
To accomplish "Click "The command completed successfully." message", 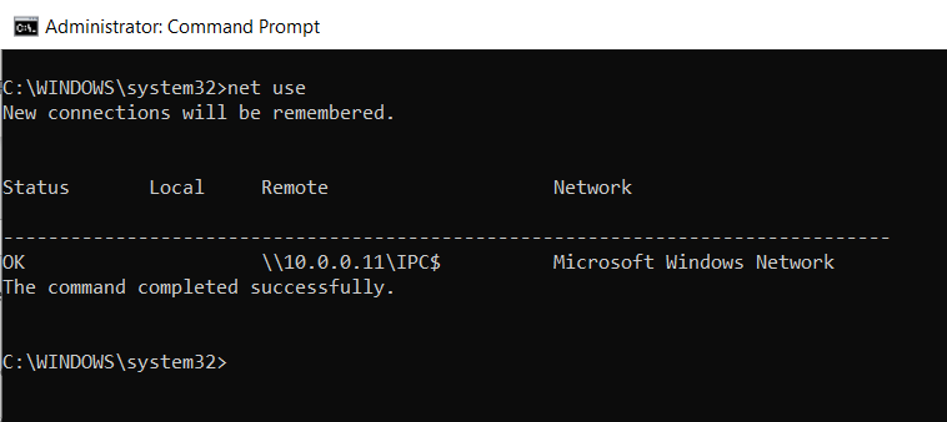I will tap(198, 288).
